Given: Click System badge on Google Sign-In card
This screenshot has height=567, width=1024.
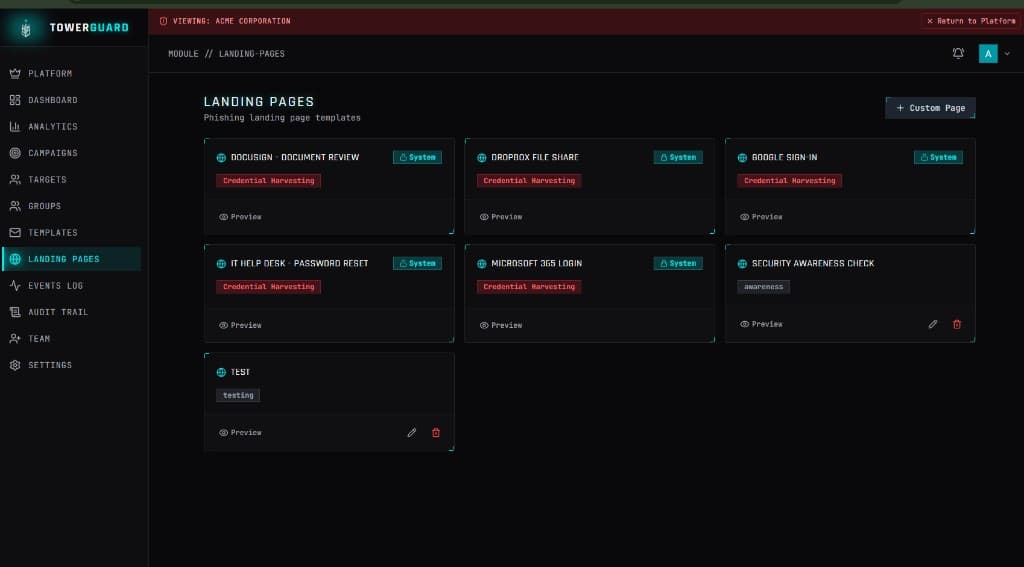Looking at the screenshot, I should [938, 157].
